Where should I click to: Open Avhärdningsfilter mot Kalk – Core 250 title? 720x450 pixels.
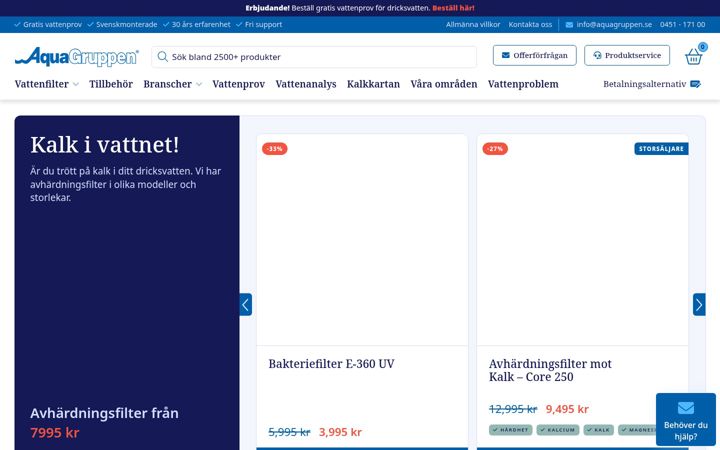pos(550,370)
